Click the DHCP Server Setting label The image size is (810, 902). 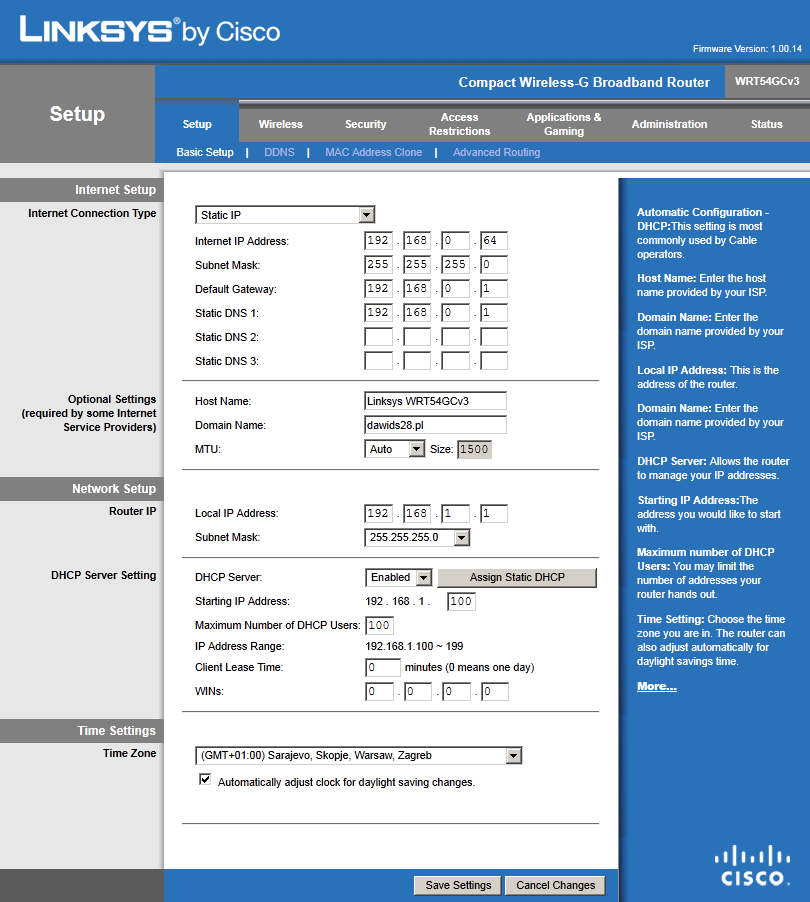(x=104, y=575)
